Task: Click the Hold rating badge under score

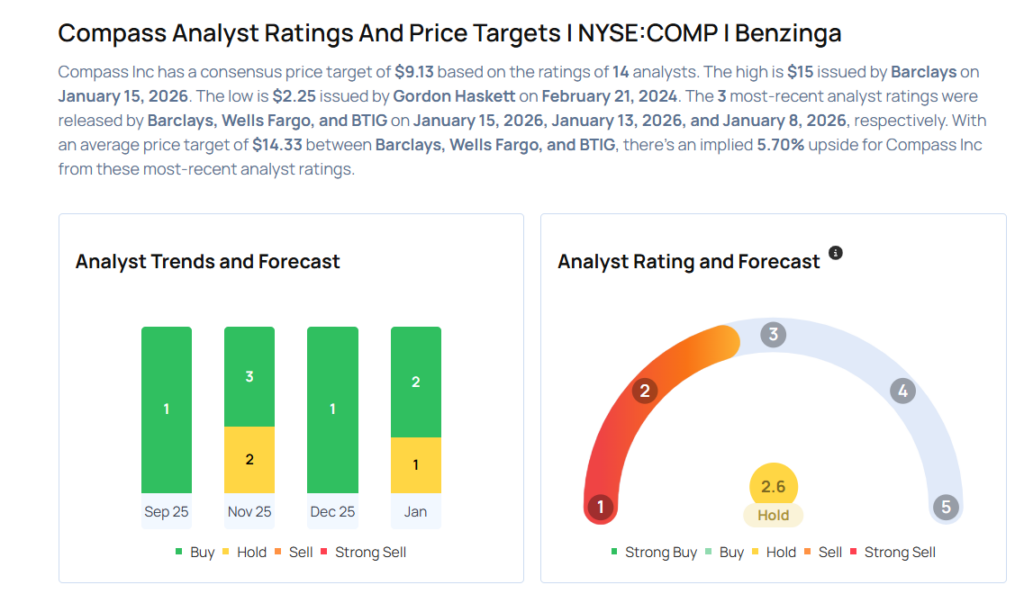Action: [x=773, y=516]
